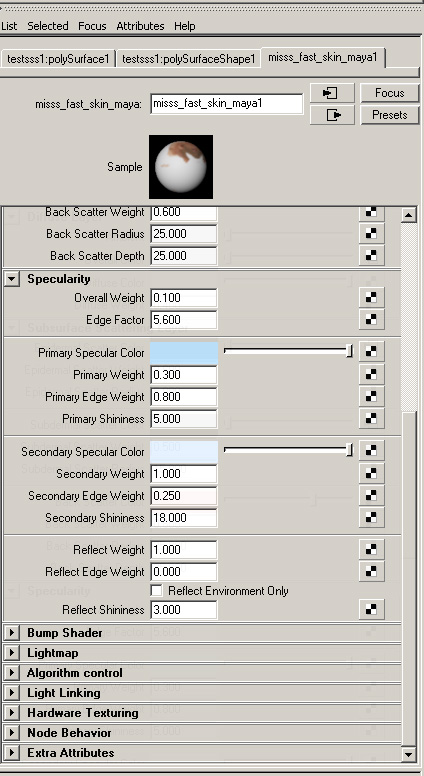The image size is (424, 776).
Task: Expand the Algorithm control section
Action: coord(12,673)
